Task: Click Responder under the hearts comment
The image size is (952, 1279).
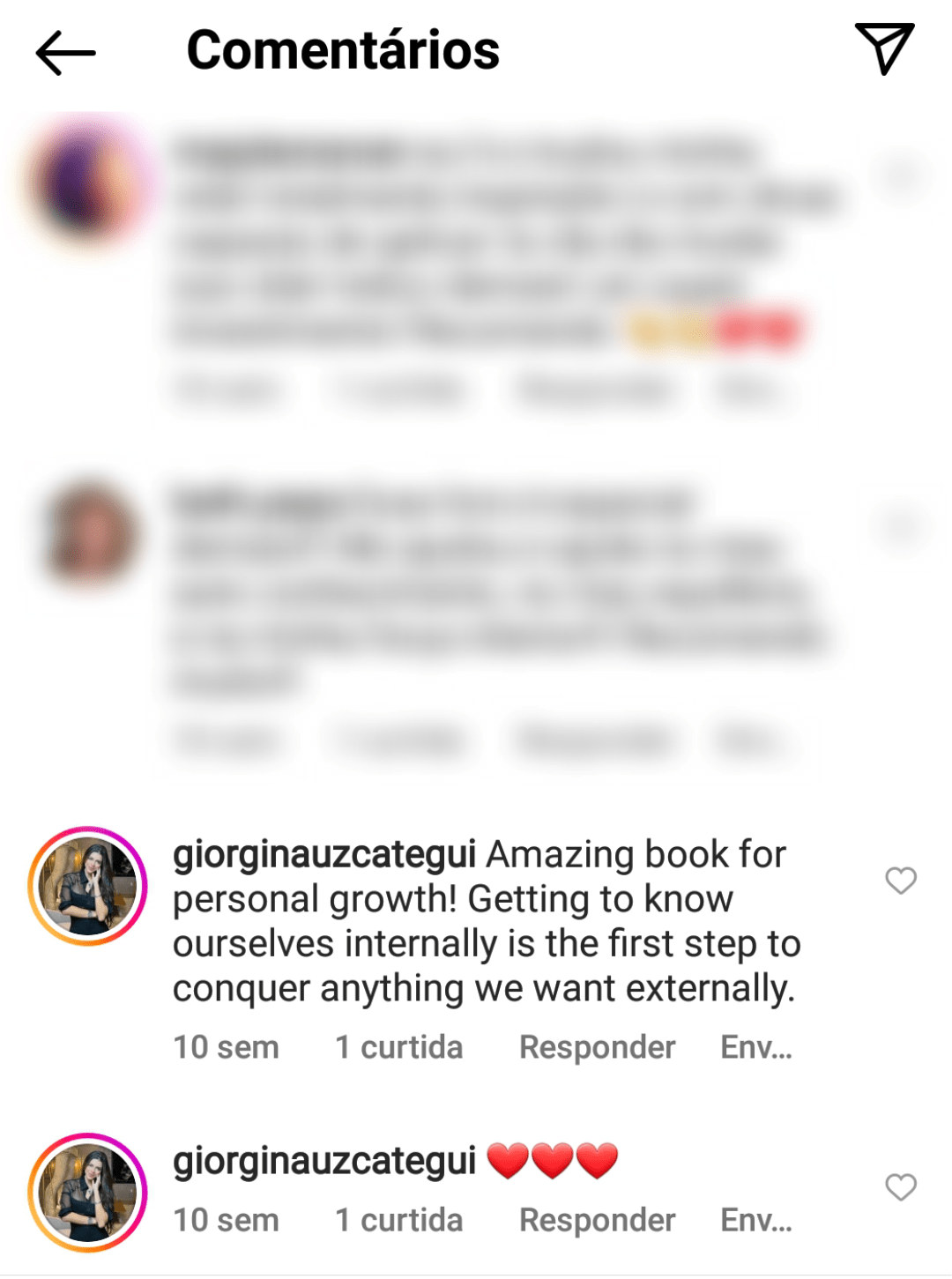Action: point(597,1220)
